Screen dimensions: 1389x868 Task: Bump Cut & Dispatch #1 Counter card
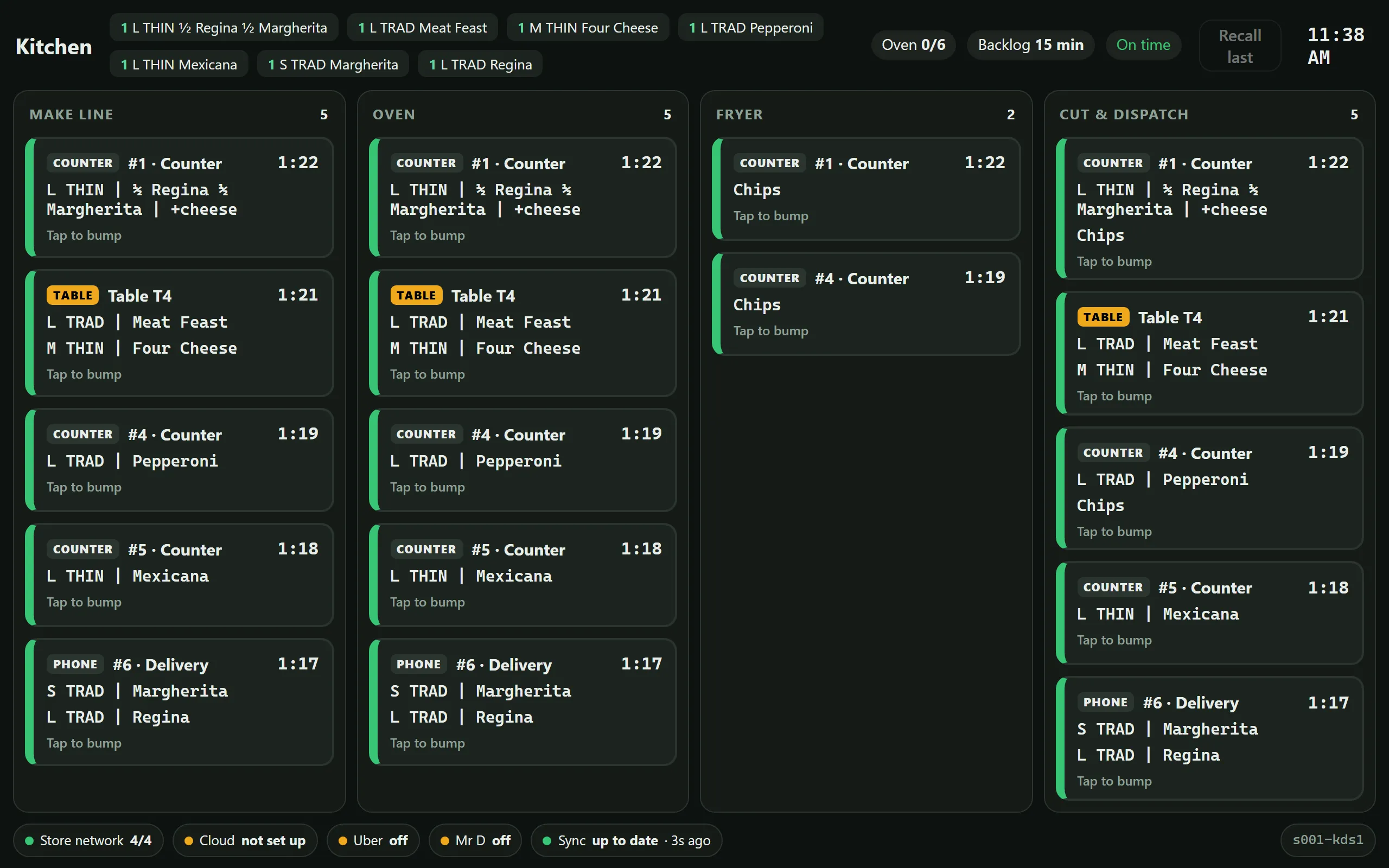1209,208
